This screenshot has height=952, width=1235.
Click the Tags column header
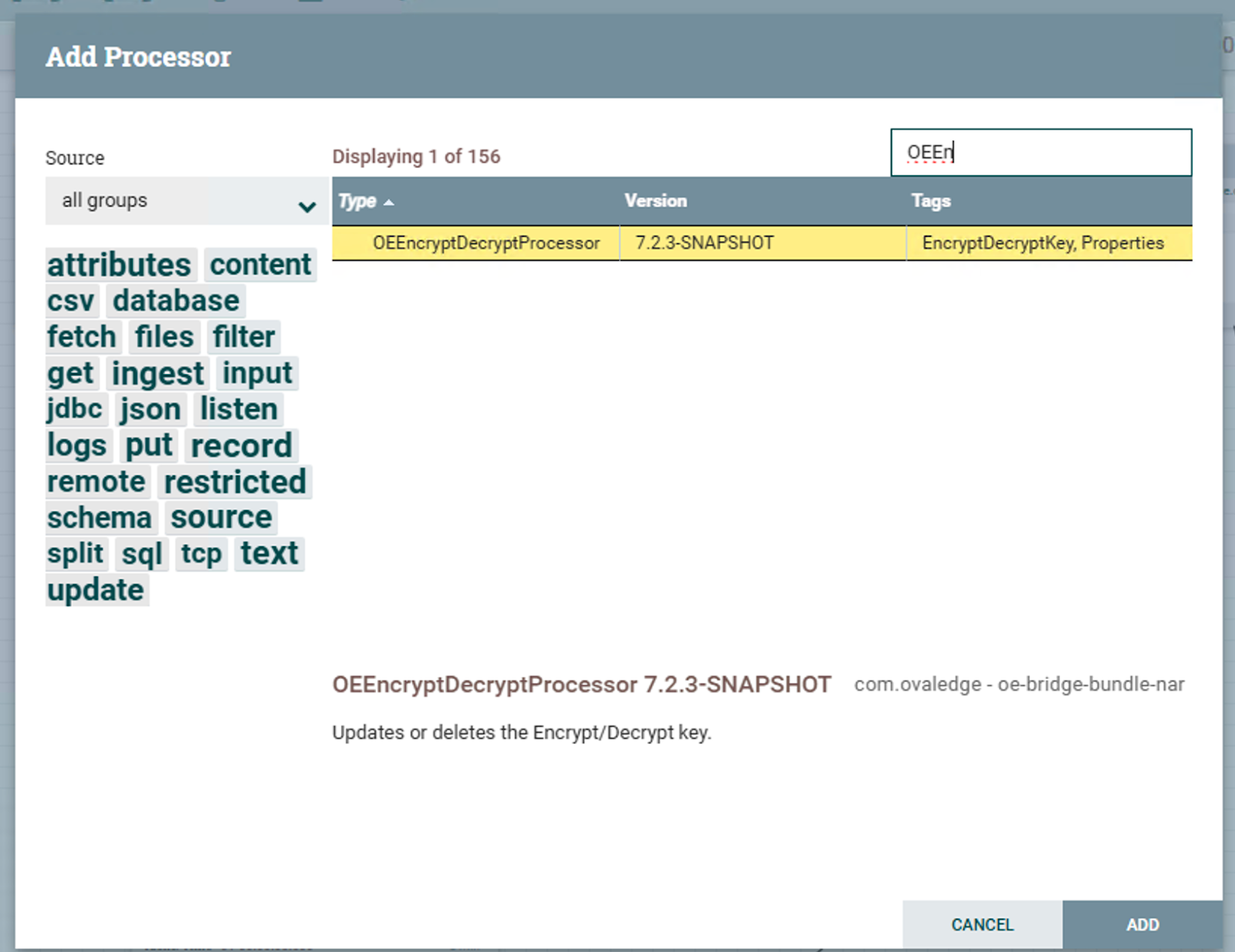[930, 201]
